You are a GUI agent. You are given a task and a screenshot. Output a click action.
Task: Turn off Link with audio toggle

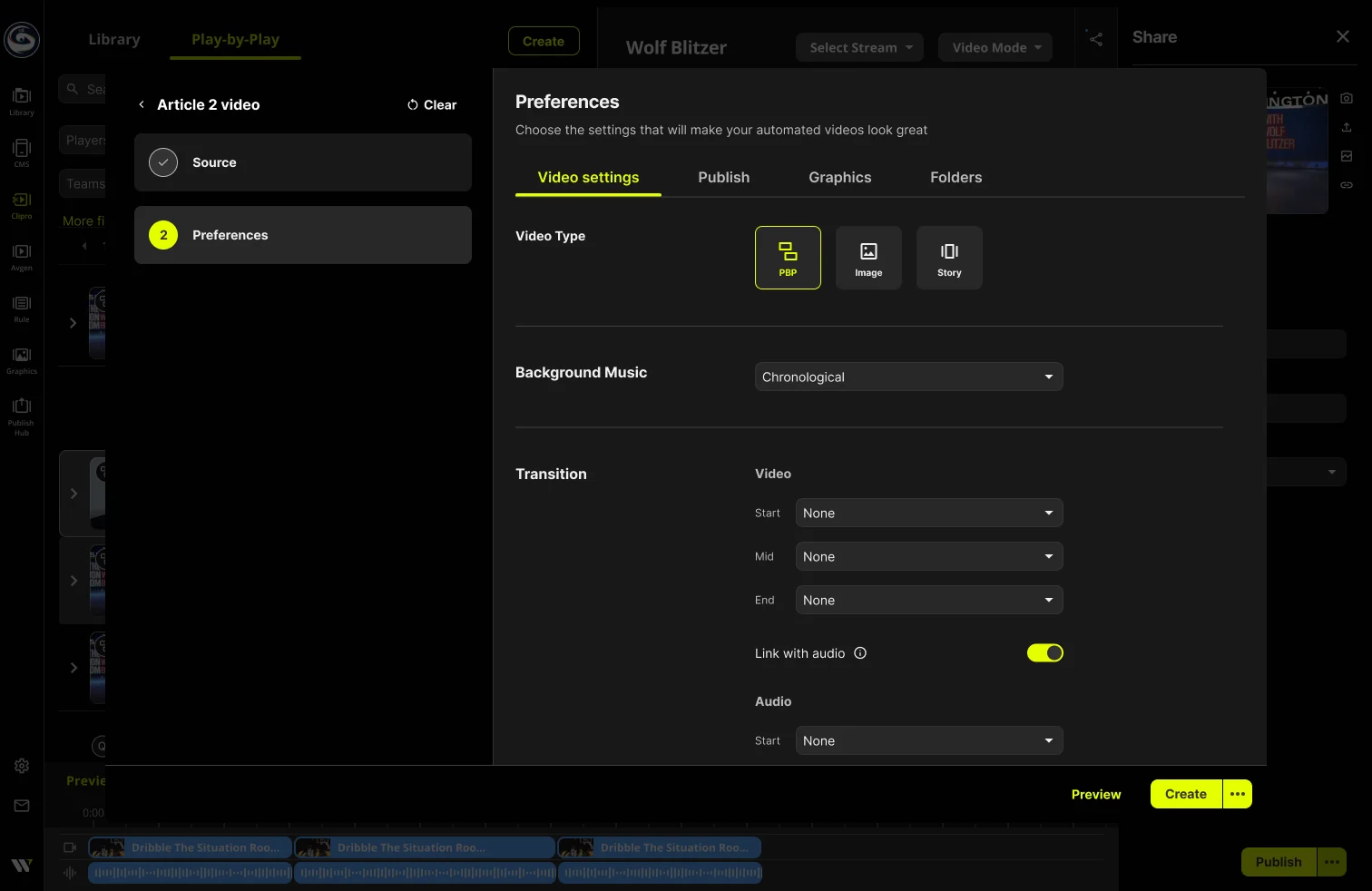pos(1045,653)
